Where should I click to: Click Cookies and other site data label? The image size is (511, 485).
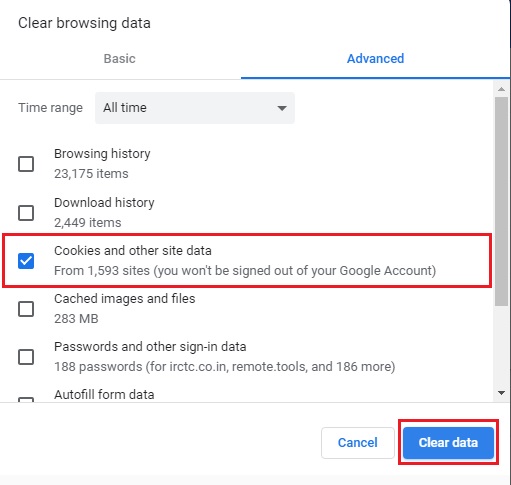point(133,251)
